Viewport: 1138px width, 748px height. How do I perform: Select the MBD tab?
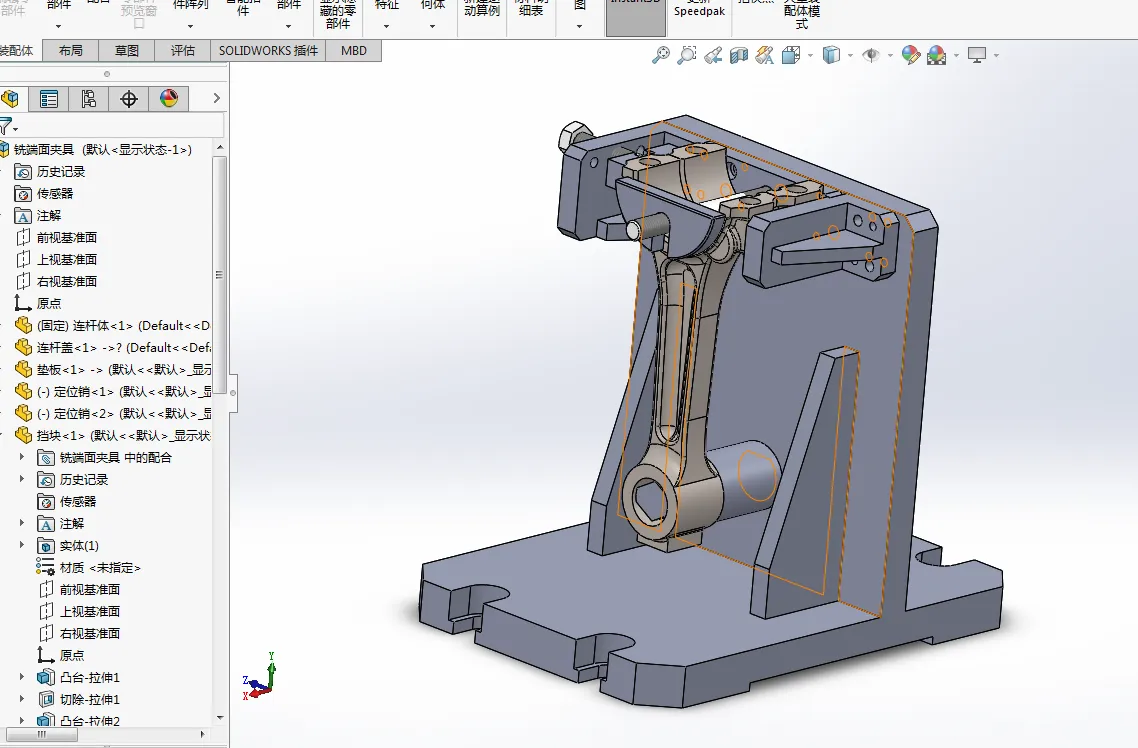click(x=352, y=50)
